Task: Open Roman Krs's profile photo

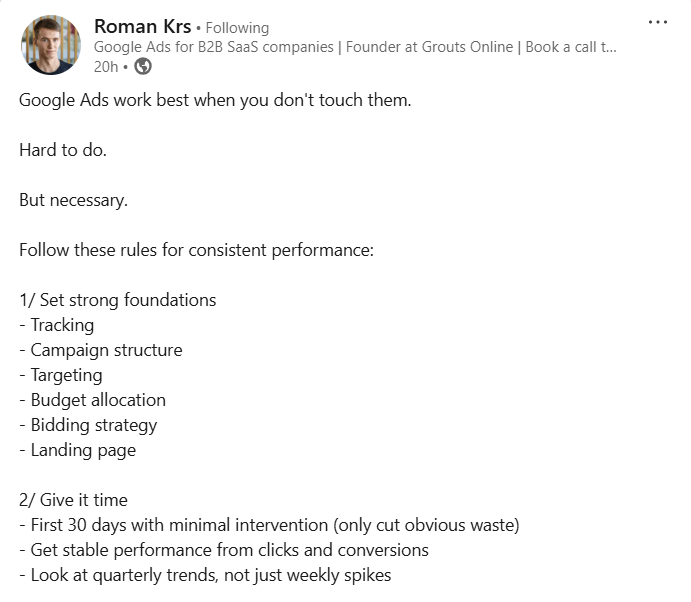Action: coord(49,44)
